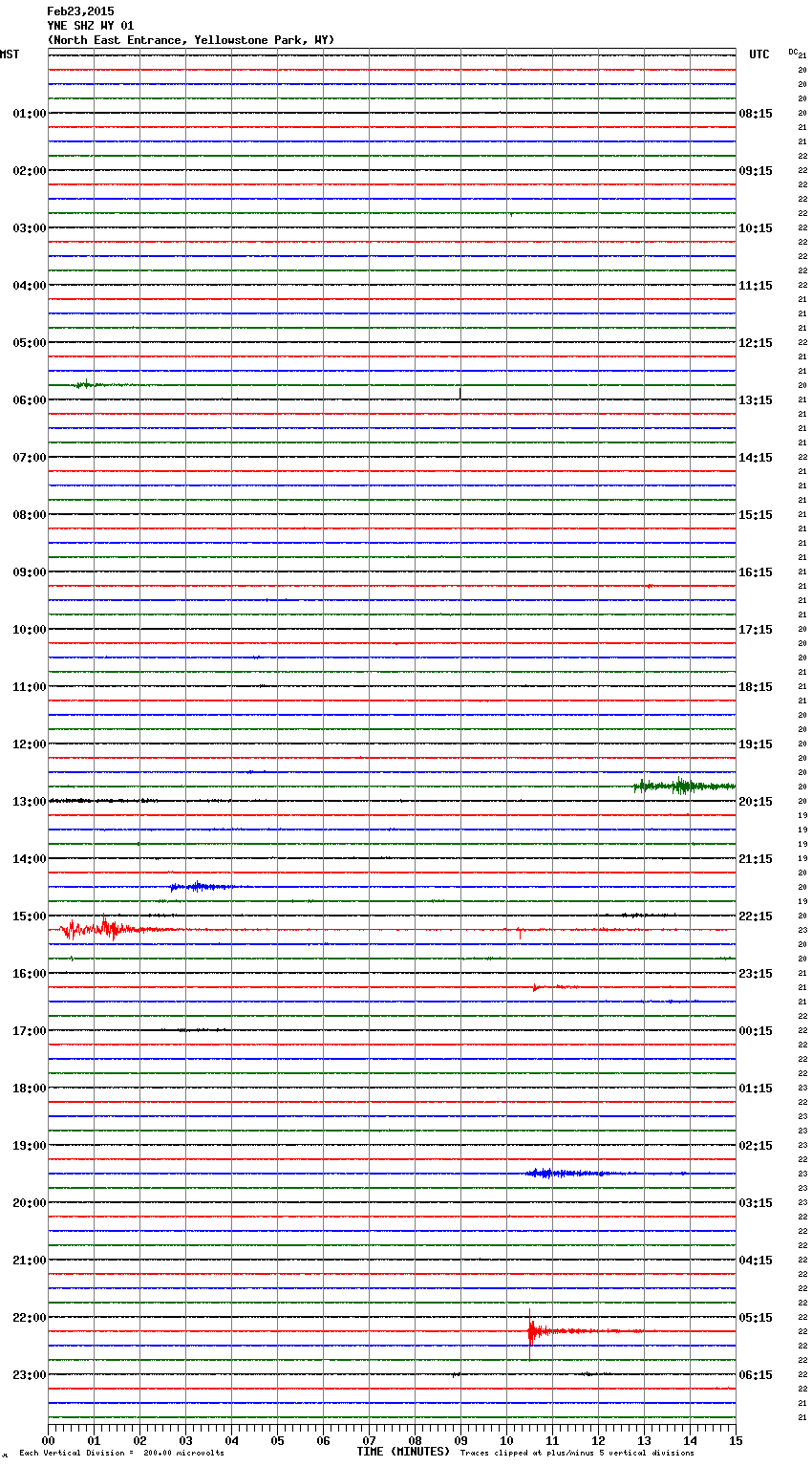Click the 14:00 MST time label
The image size is (812, 1466).
tap(30, 859)
